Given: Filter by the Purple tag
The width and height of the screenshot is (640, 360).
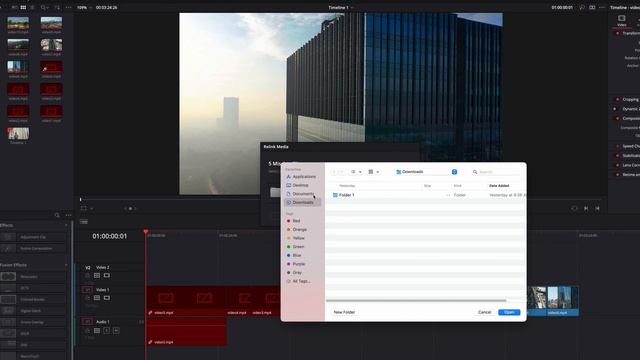Looking at the screenshot, I should pyautogui.click(x=296, y=264).
